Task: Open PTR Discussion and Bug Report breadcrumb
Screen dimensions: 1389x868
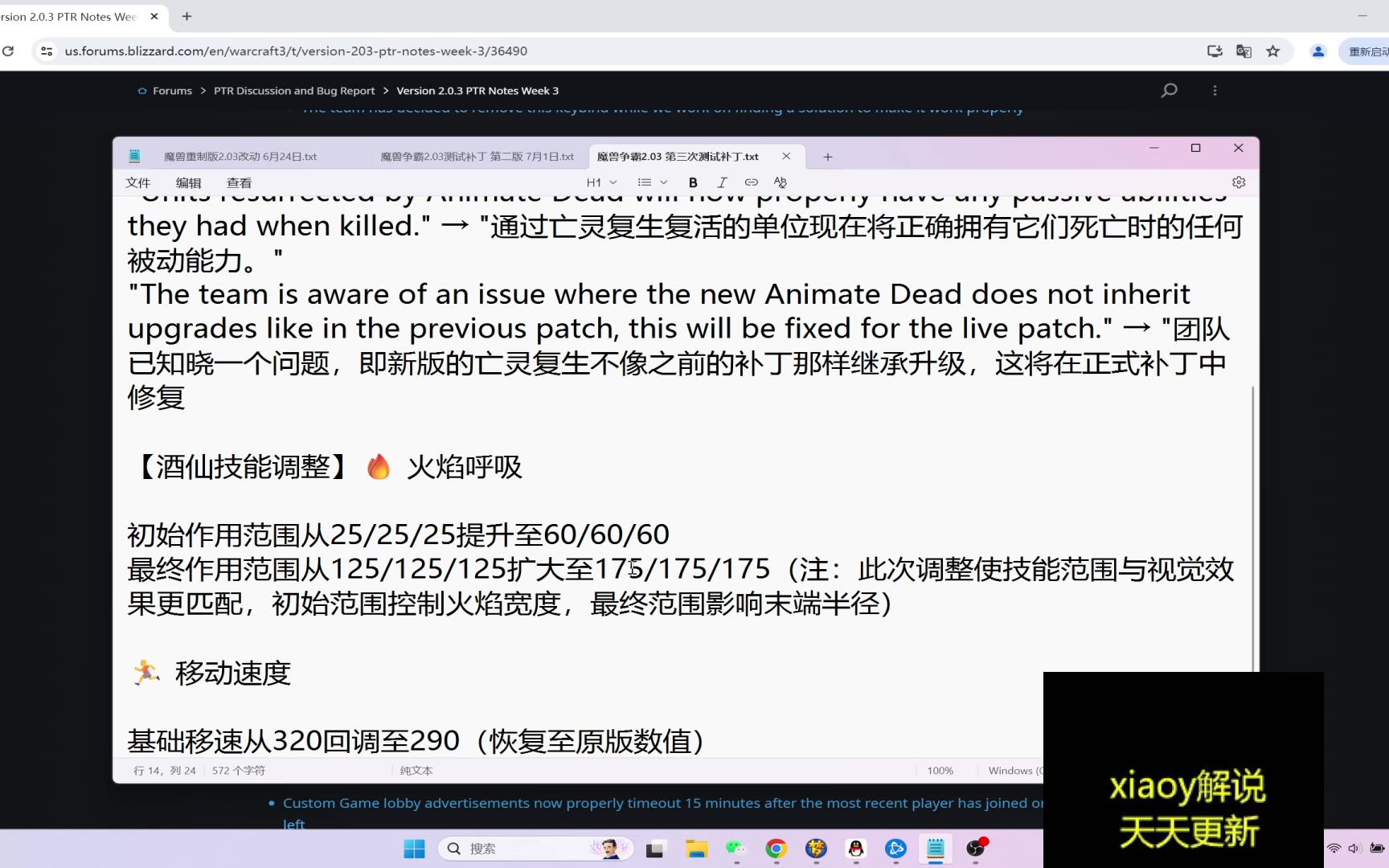Action: [294, 91]
